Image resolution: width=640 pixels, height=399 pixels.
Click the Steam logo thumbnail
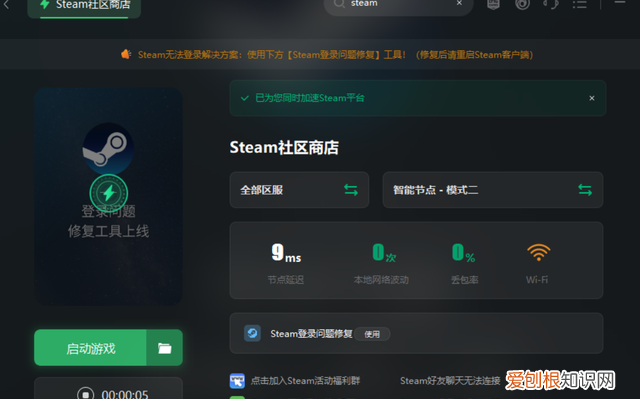(x=108, y=149)
